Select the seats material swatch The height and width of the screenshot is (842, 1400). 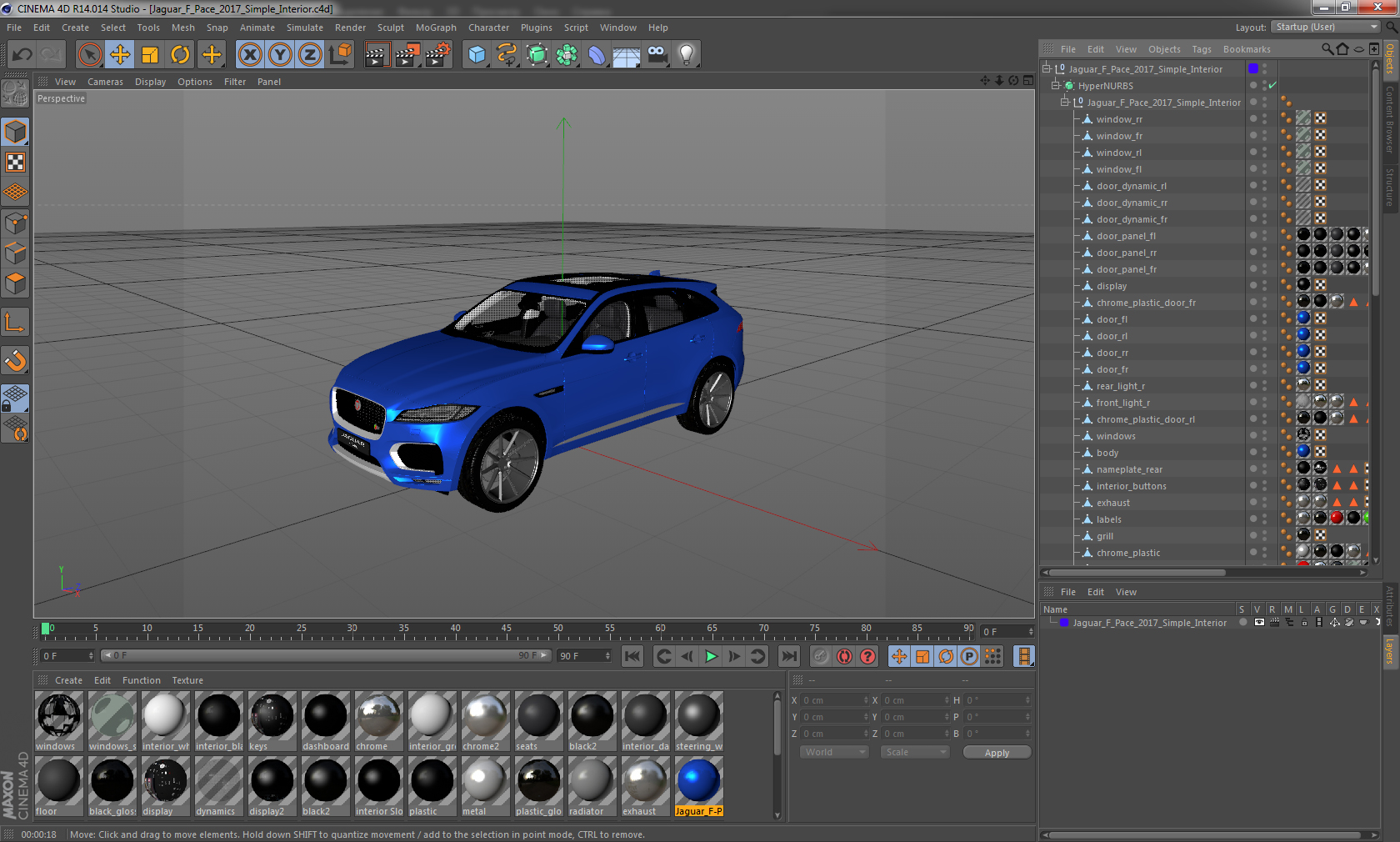[538, 722]
